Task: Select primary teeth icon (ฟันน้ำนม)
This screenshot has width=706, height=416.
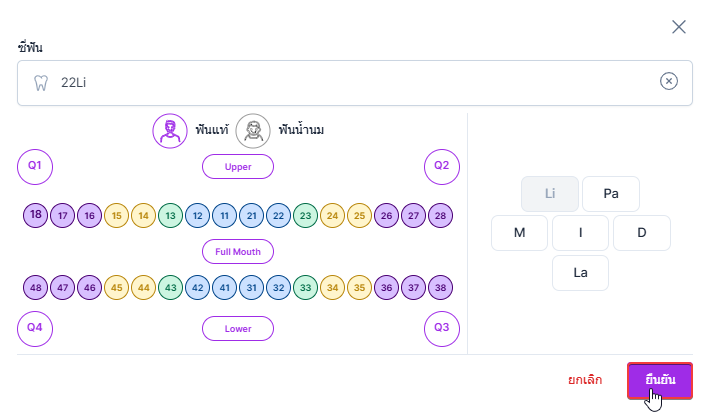Action: 253,130
